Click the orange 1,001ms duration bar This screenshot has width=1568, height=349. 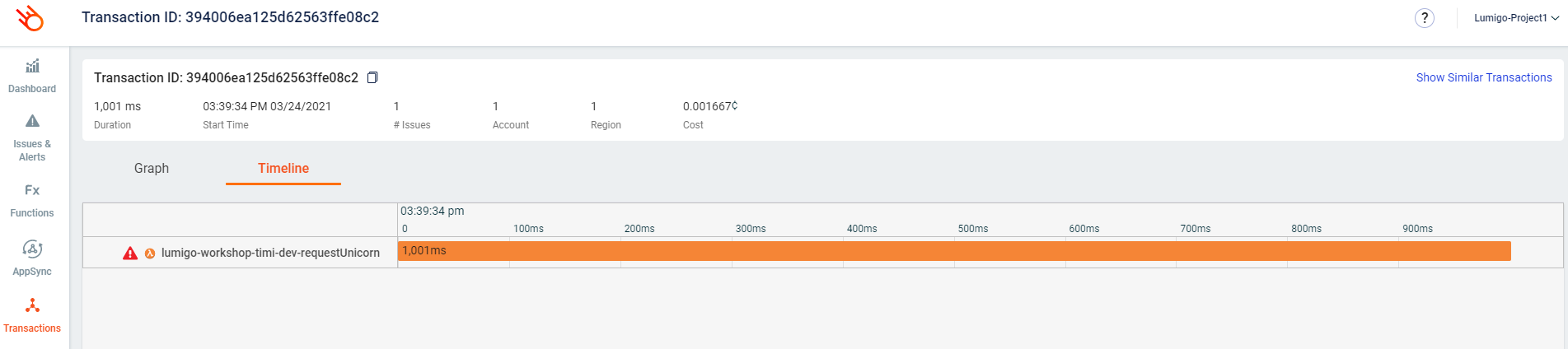pyautogui.click(x=954, y=251)
